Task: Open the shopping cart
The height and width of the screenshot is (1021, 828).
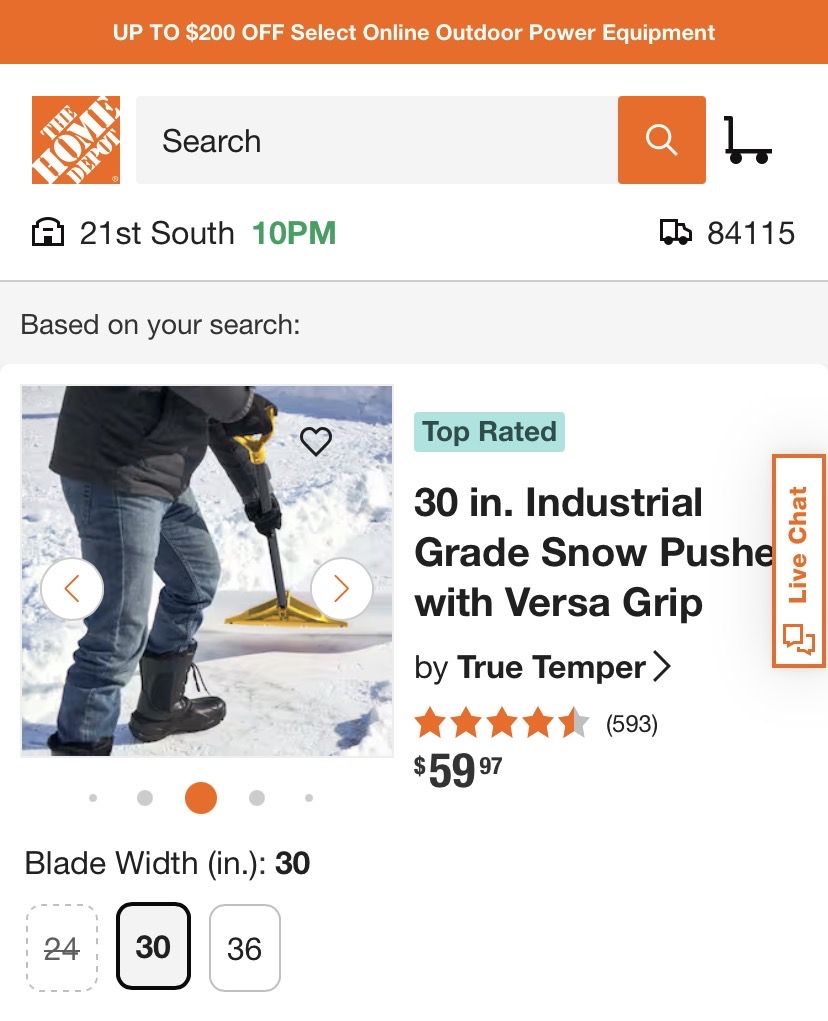Action: [x=747, y=140]
